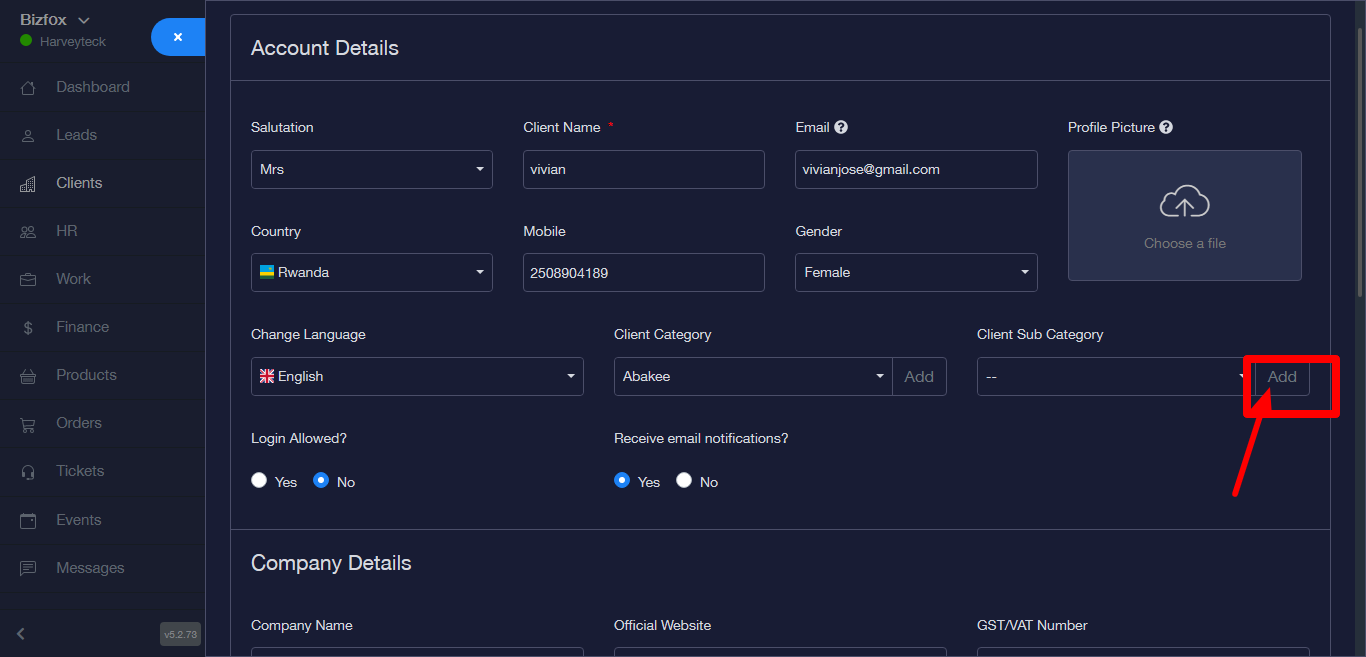Click the cloud upload icon for profile picture
This screenshot has width=1366, height=657.
pyautogui.click(x=1184, y=203)
